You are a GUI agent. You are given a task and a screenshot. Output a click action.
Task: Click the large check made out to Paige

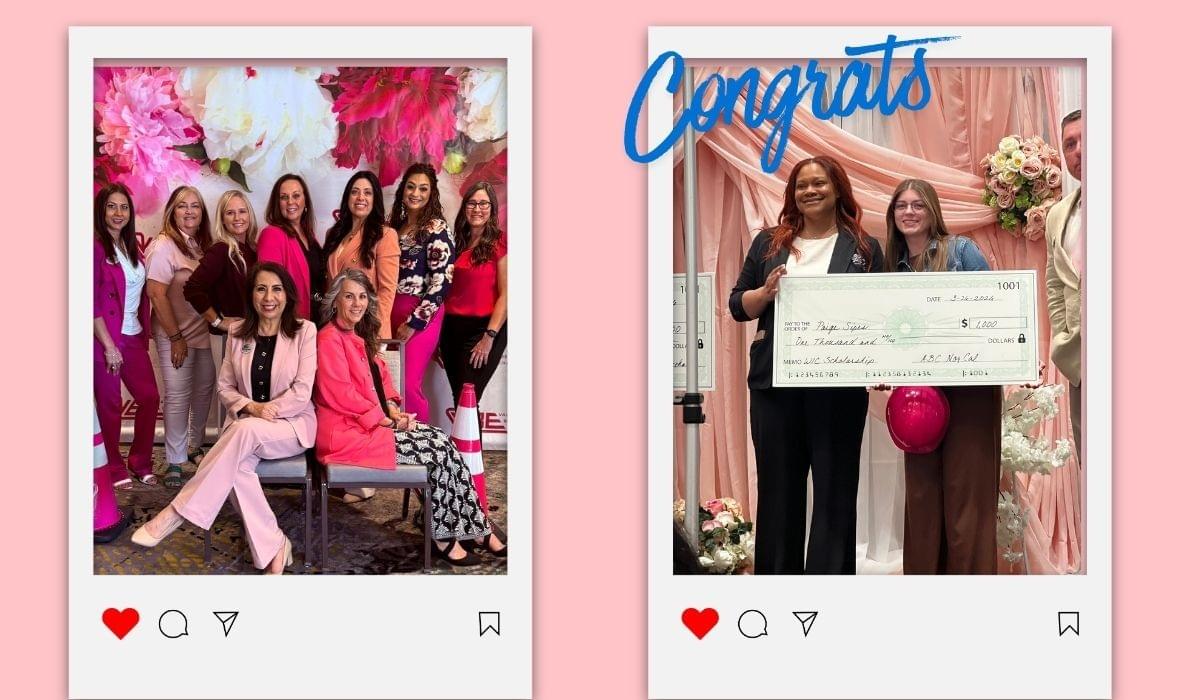(x=905, y=328)
